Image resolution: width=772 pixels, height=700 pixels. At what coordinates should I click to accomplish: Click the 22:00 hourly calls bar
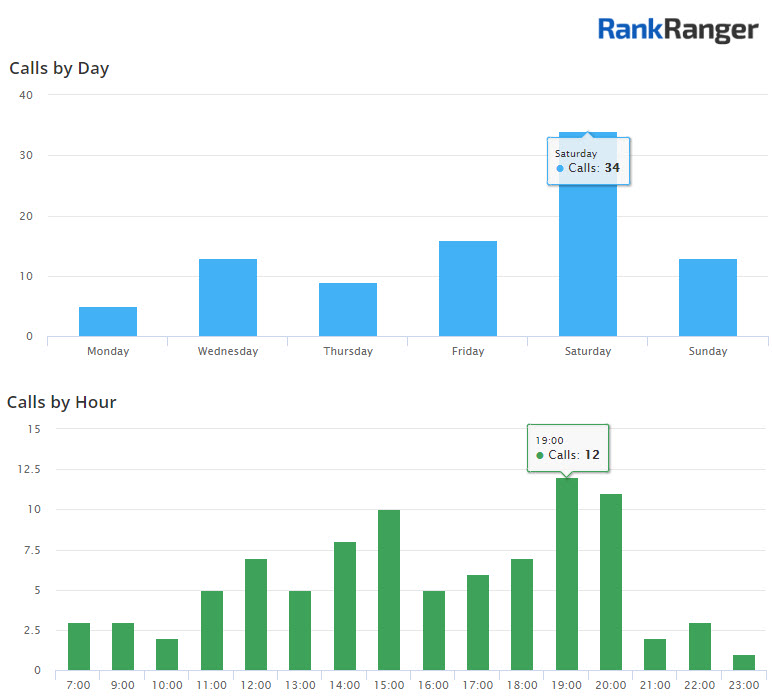pos(700,646)
